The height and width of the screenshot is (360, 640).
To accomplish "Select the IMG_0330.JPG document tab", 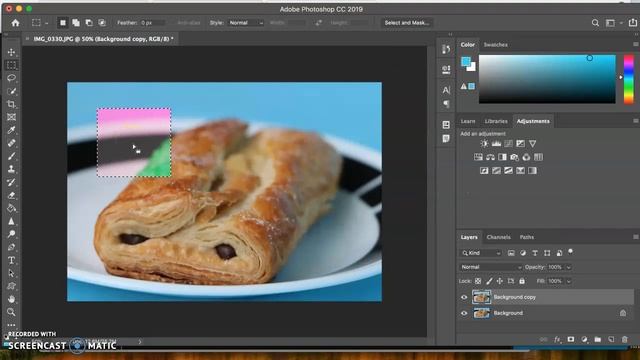I will (x=103, y=39).
